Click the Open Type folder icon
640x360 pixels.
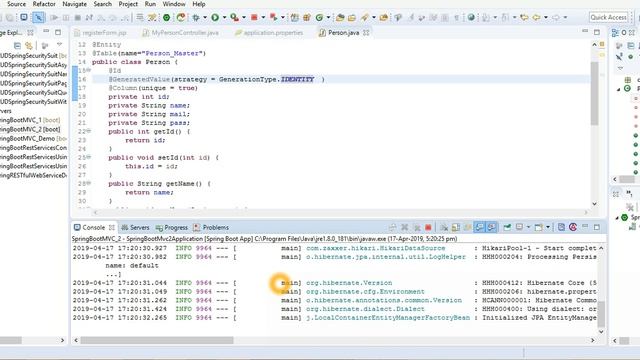(340, 18)
